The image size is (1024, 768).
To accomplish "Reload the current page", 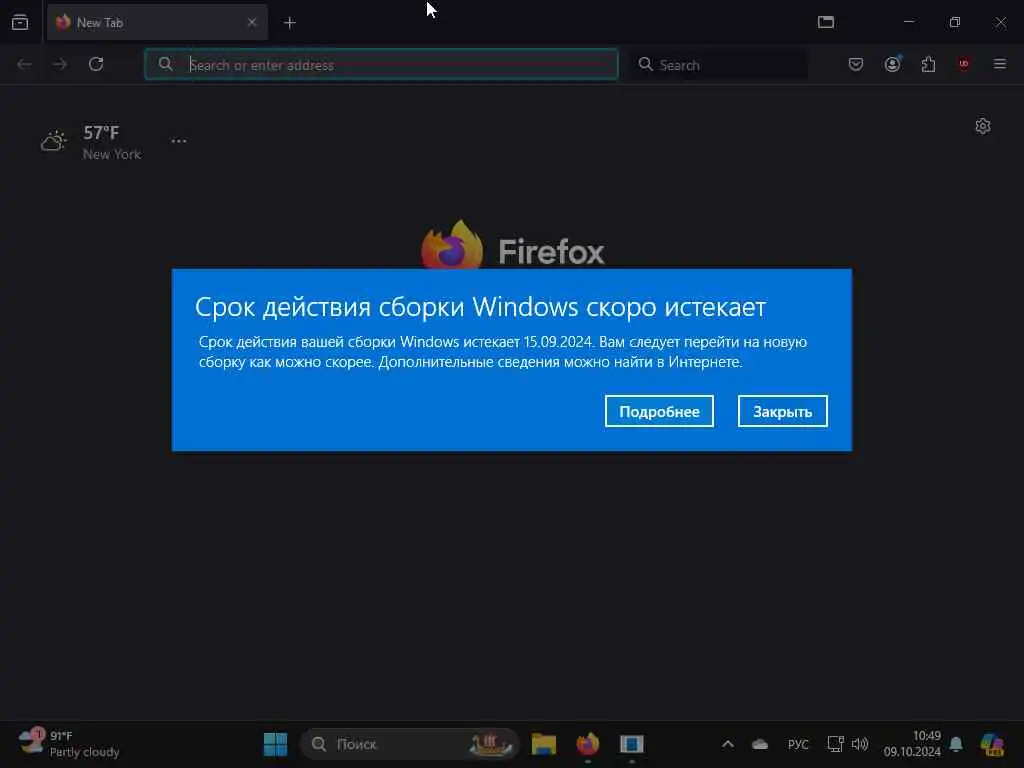I will pyautogui.click(x=96, y=64).
